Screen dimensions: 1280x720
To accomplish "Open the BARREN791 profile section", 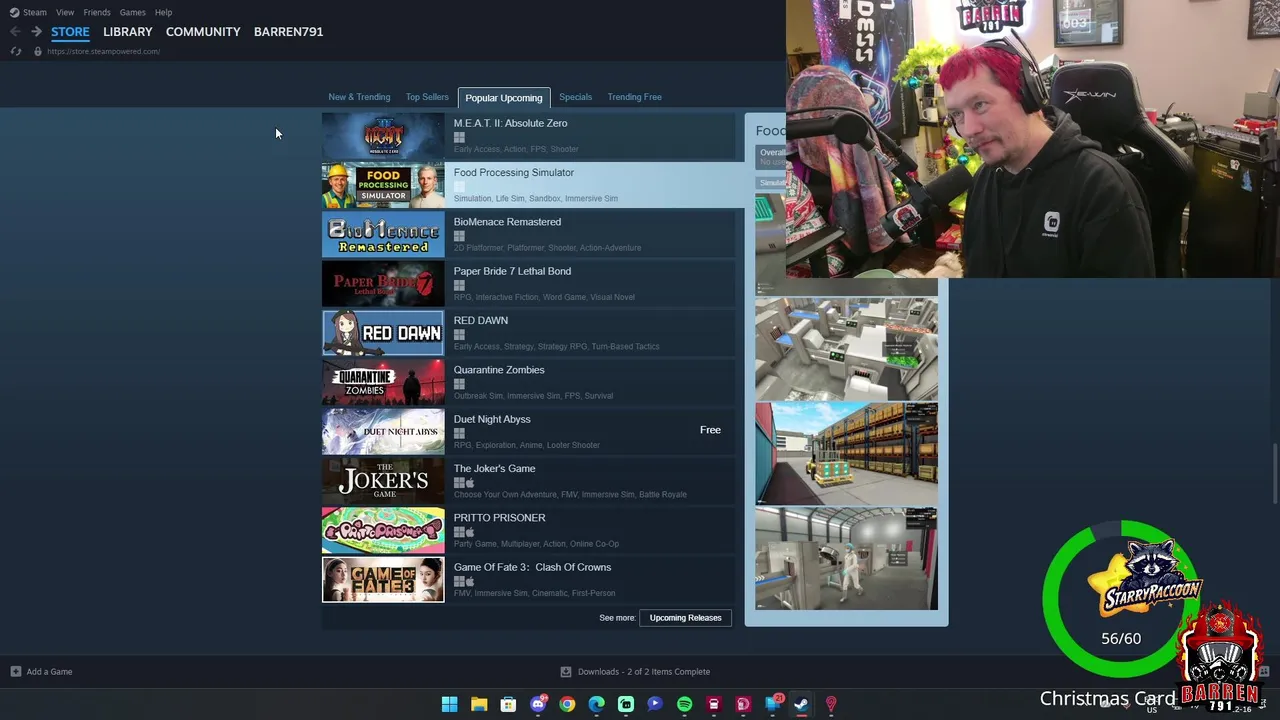I will click(288, 32).
